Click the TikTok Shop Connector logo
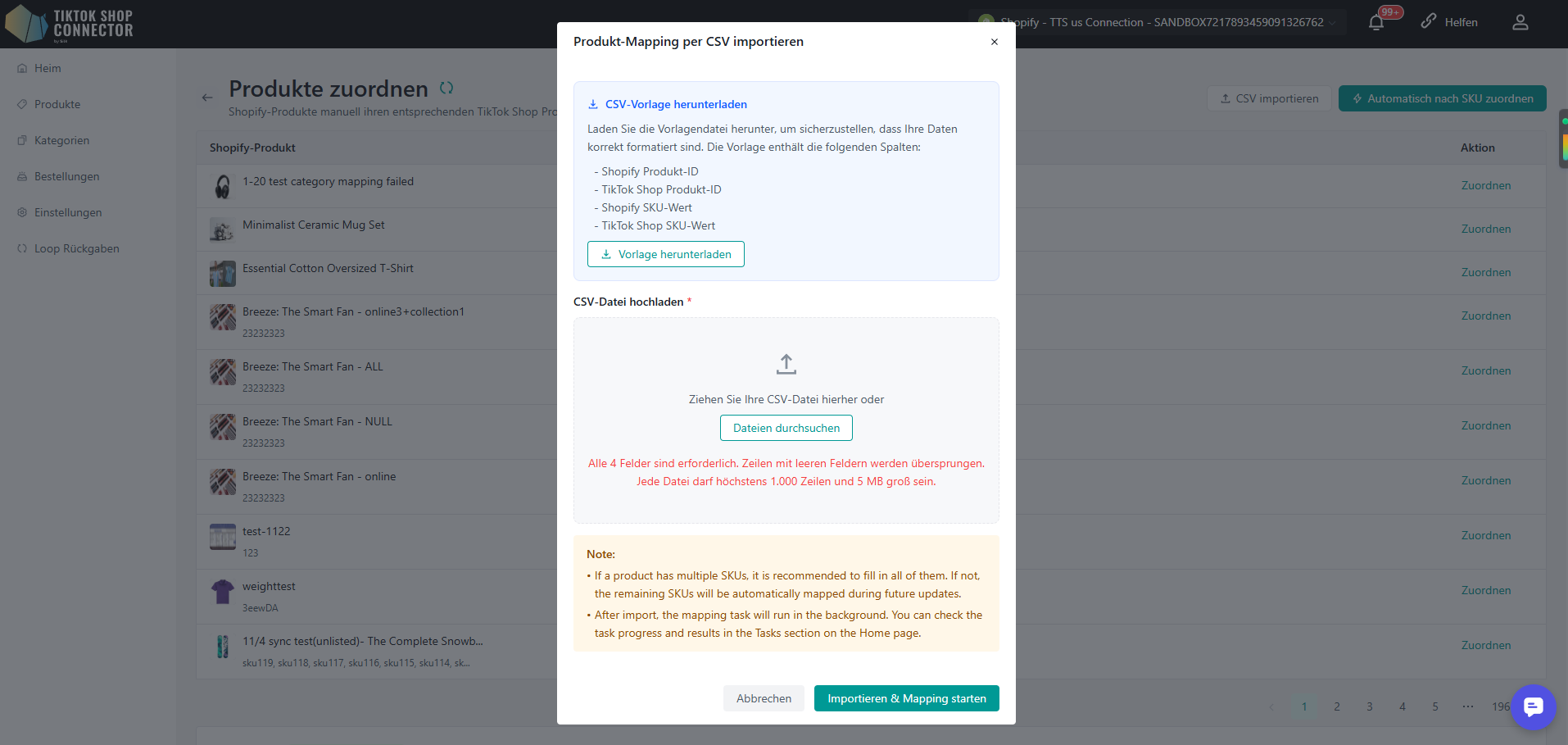This screenshot has height=745, width=1568. [x=70, y=24]
